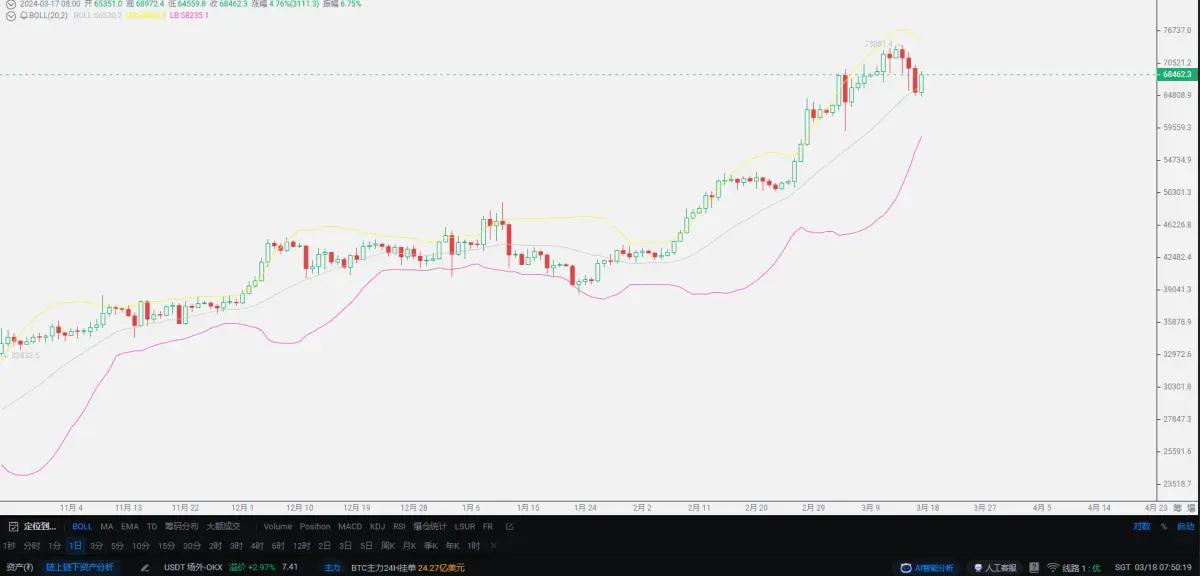This screenshot has width=1200, height=576.
Task: Open 资产(₮) assets selector
Action: tap(20, 567)
